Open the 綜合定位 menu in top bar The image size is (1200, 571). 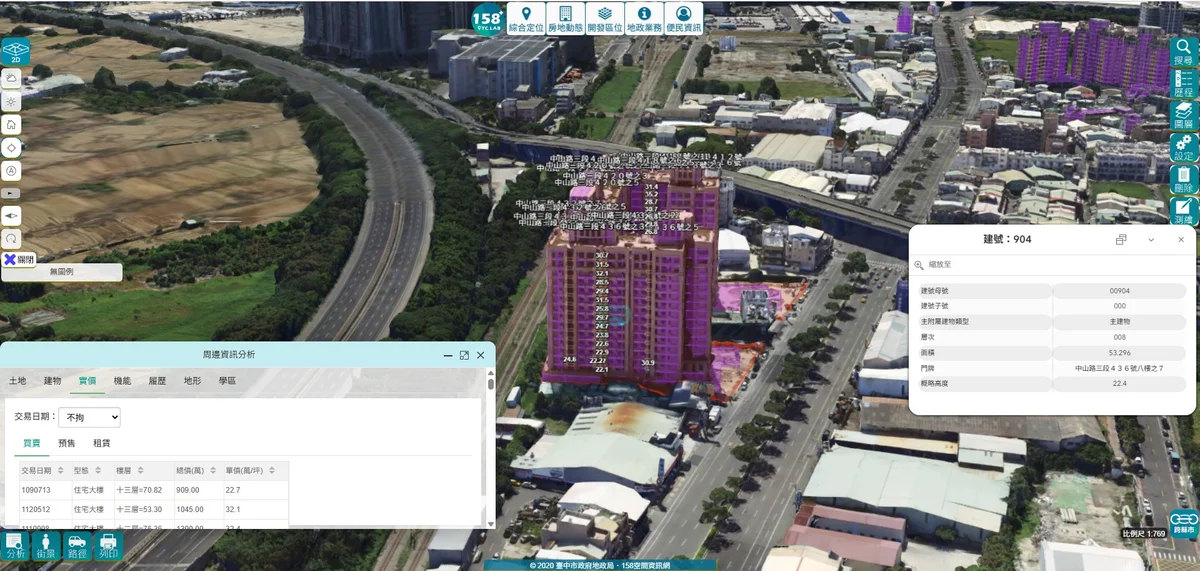525,18
